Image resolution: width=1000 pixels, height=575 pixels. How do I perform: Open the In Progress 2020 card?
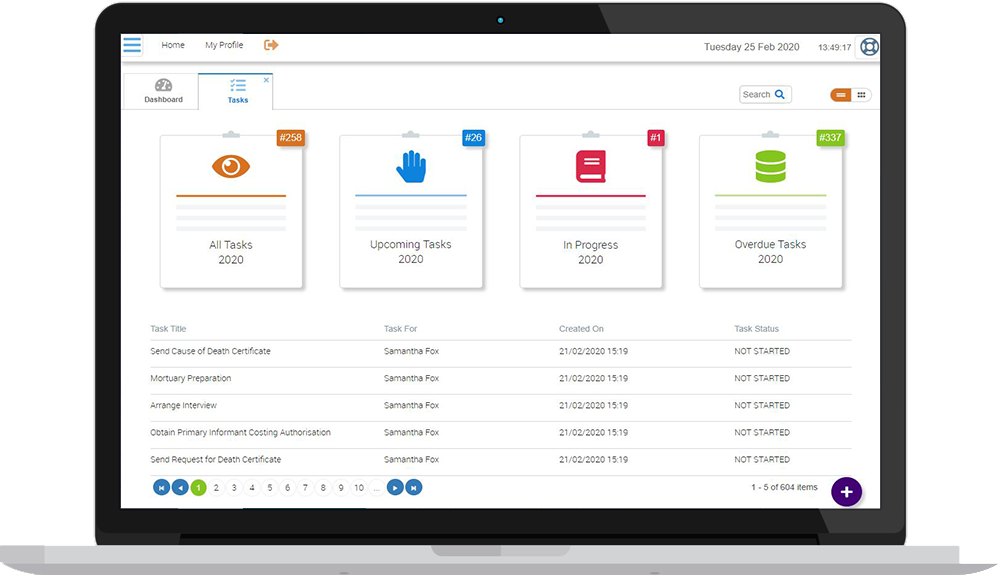591,212
